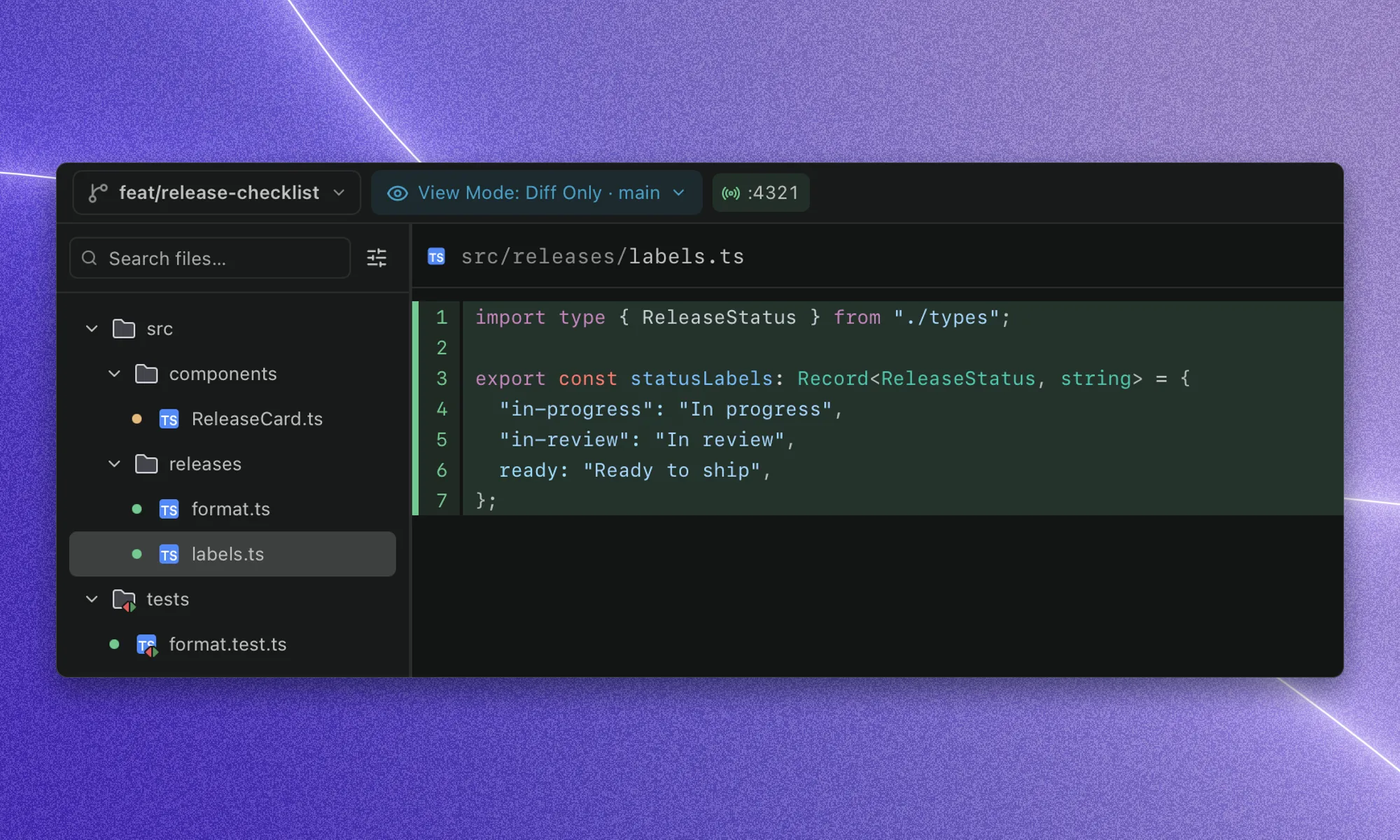
Task: Click the src/releases/labels.ts path text
Action: tap(602, 257)
